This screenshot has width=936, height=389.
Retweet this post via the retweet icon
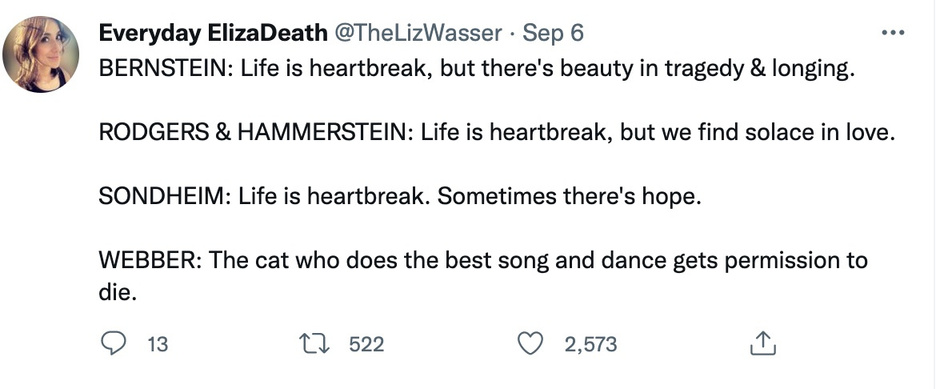[315, 344]
